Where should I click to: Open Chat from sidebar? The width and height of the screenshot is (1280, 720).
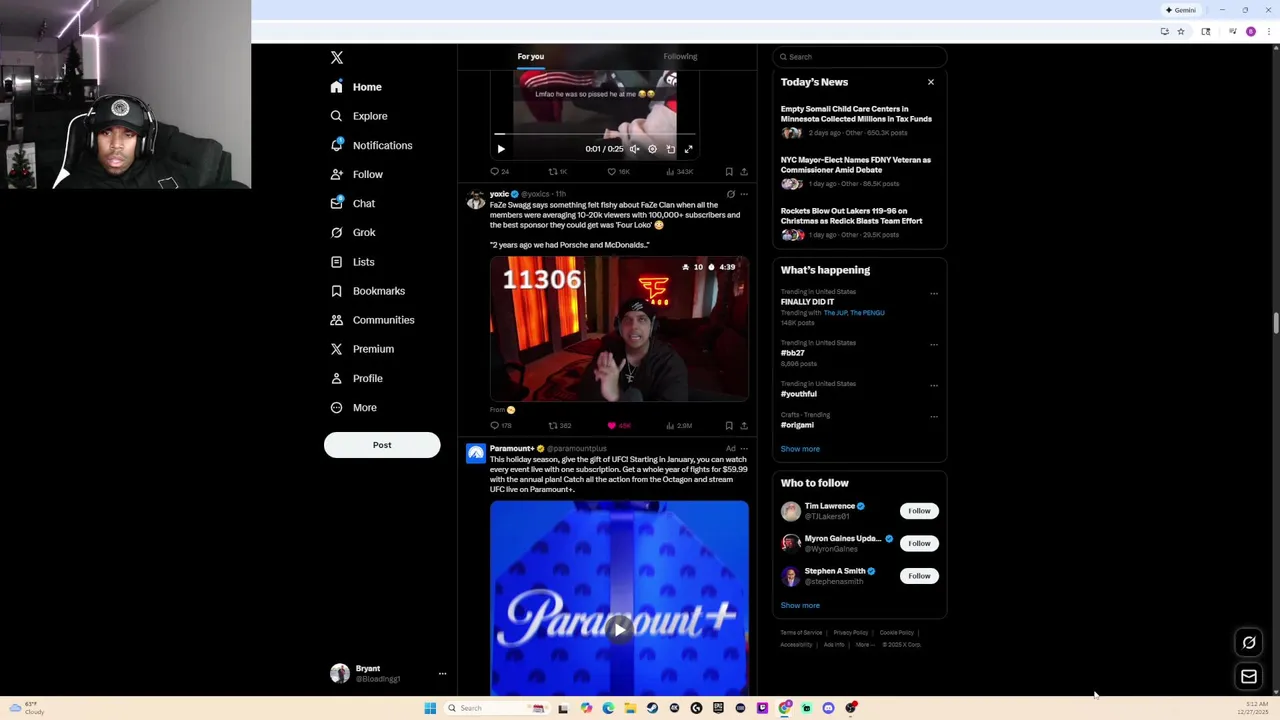tap(353, 203)
